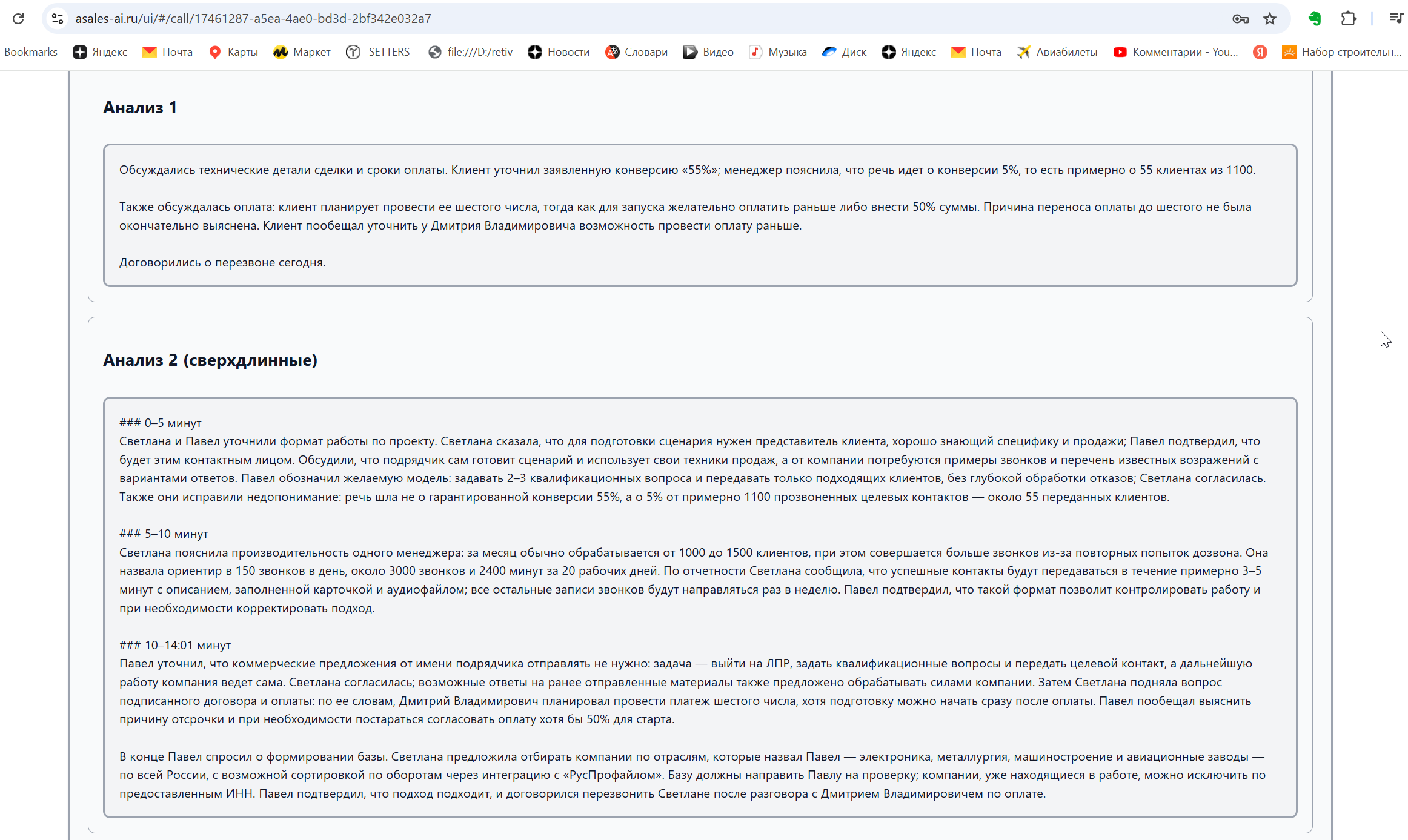Open the Маркет bookmark

(302, 52)
